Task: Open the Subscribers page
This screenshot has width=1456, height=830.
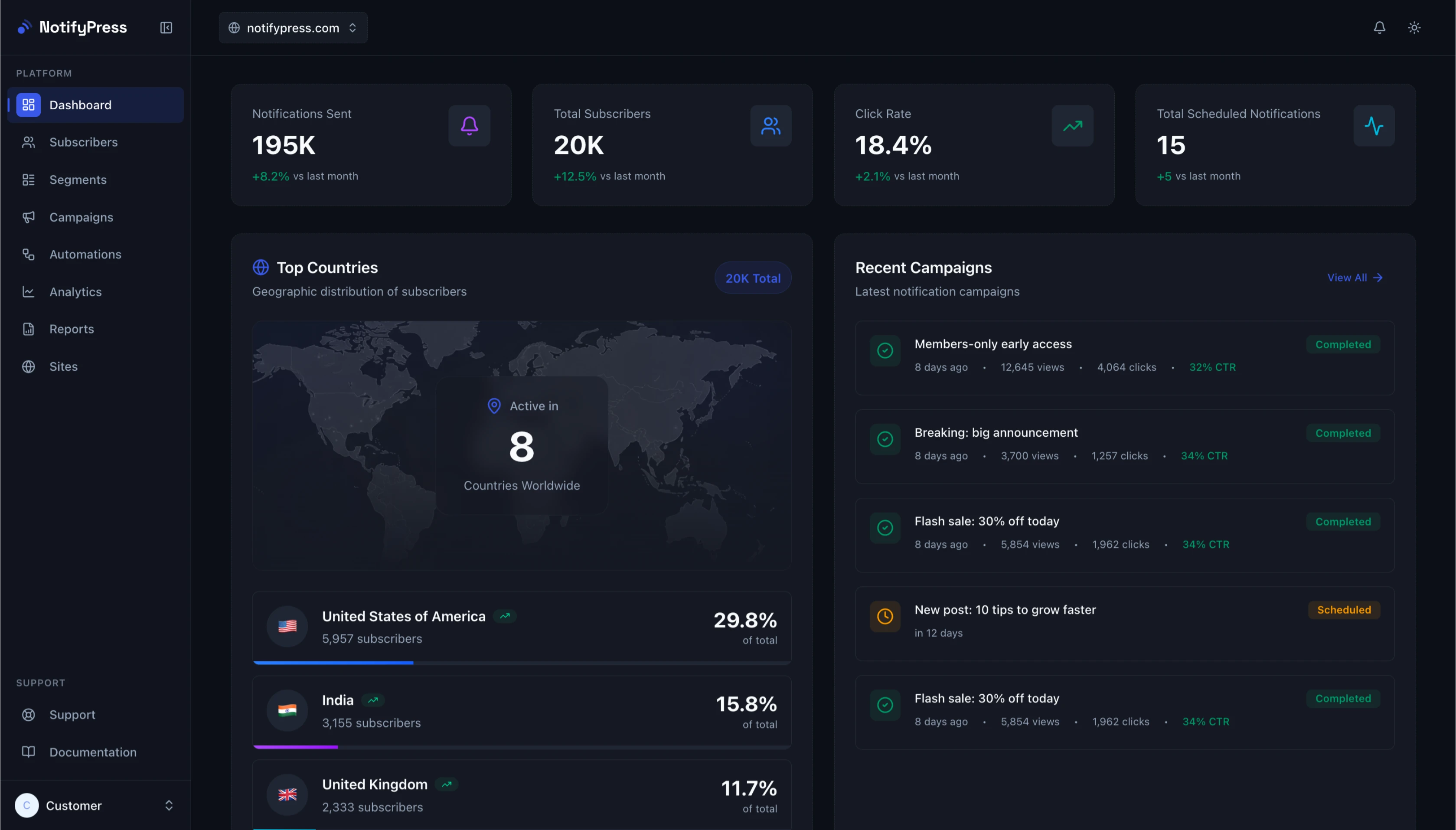Action: tap(95, 142)
